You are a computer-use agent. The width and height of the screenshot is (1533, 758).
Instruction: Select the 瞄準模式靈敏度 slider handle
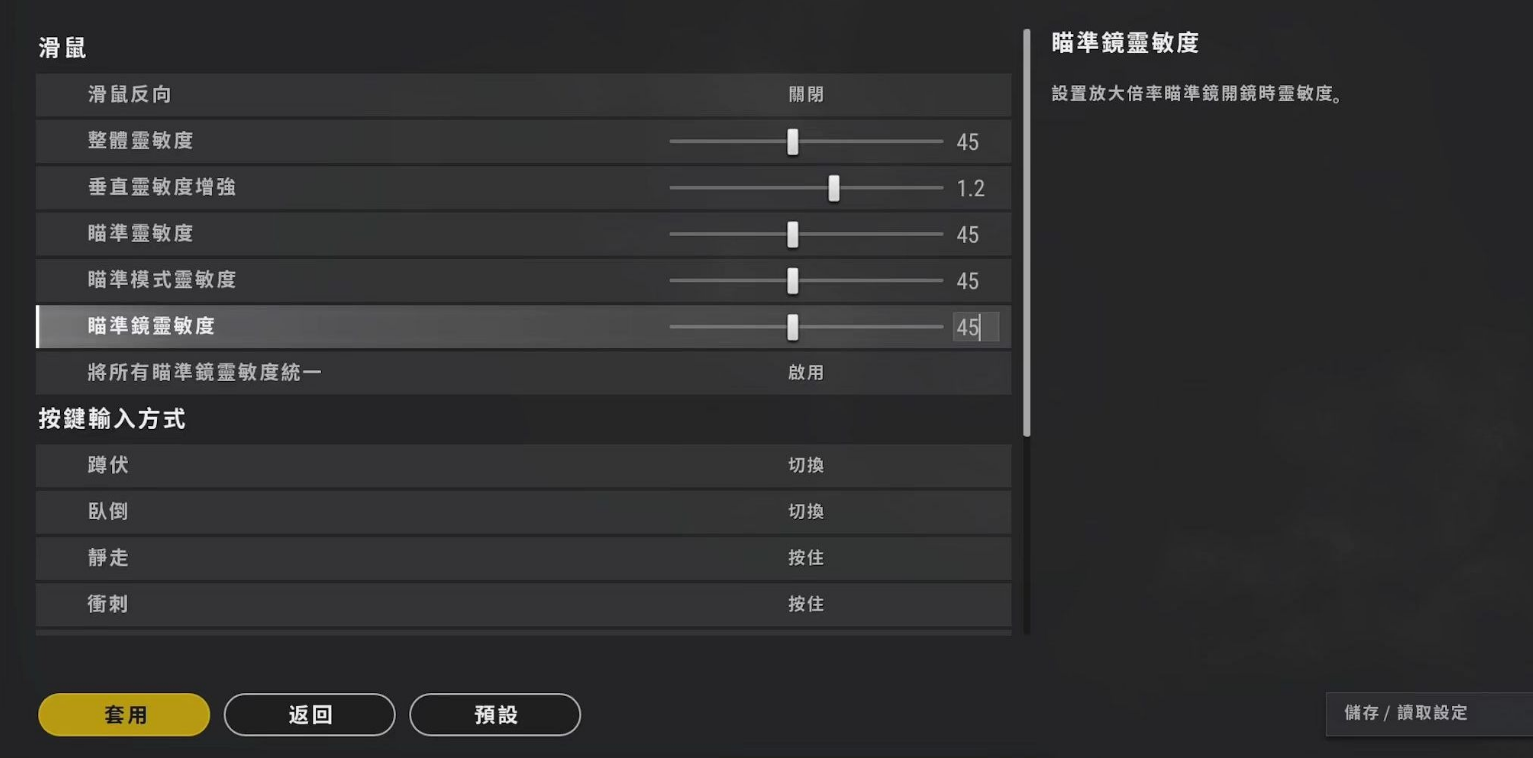(793, 280)
